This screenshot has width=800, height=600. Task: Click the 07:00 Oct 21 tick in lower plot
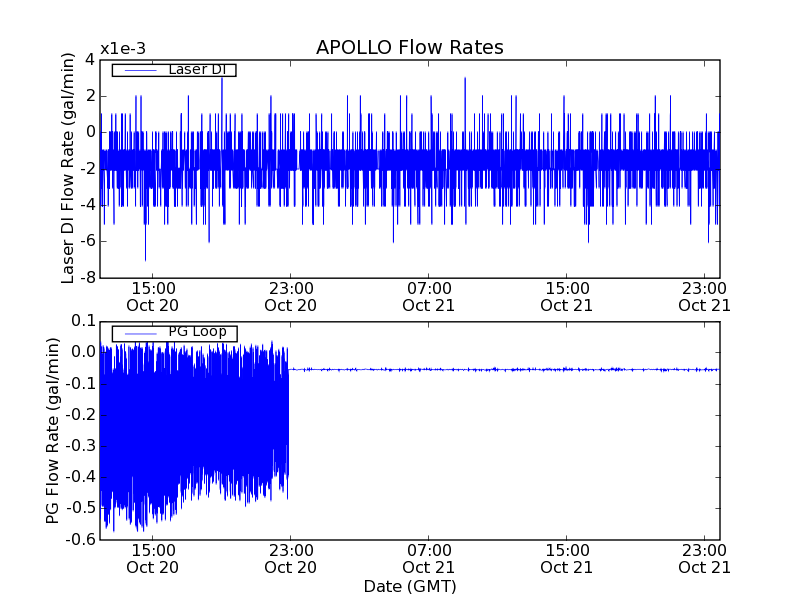click(x=428, y=558)
